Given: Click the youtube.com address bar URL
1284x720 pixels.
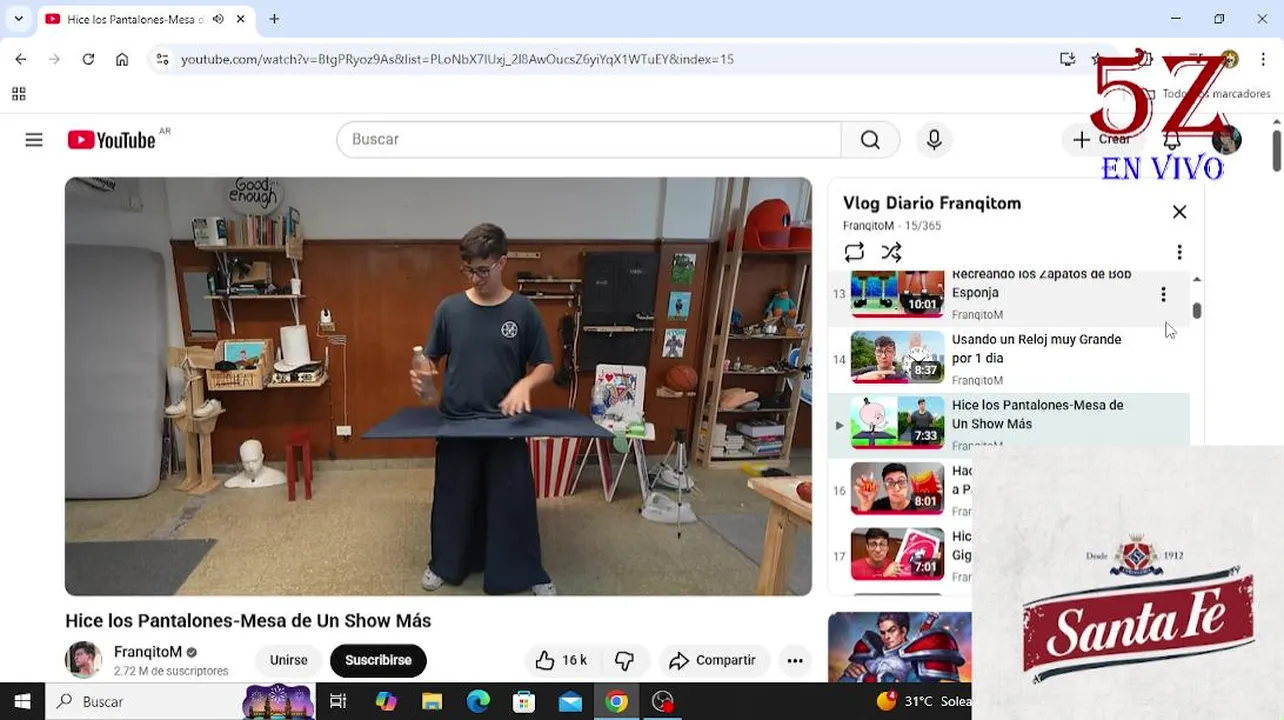Looking at the screenshot, I should (457, 59).
